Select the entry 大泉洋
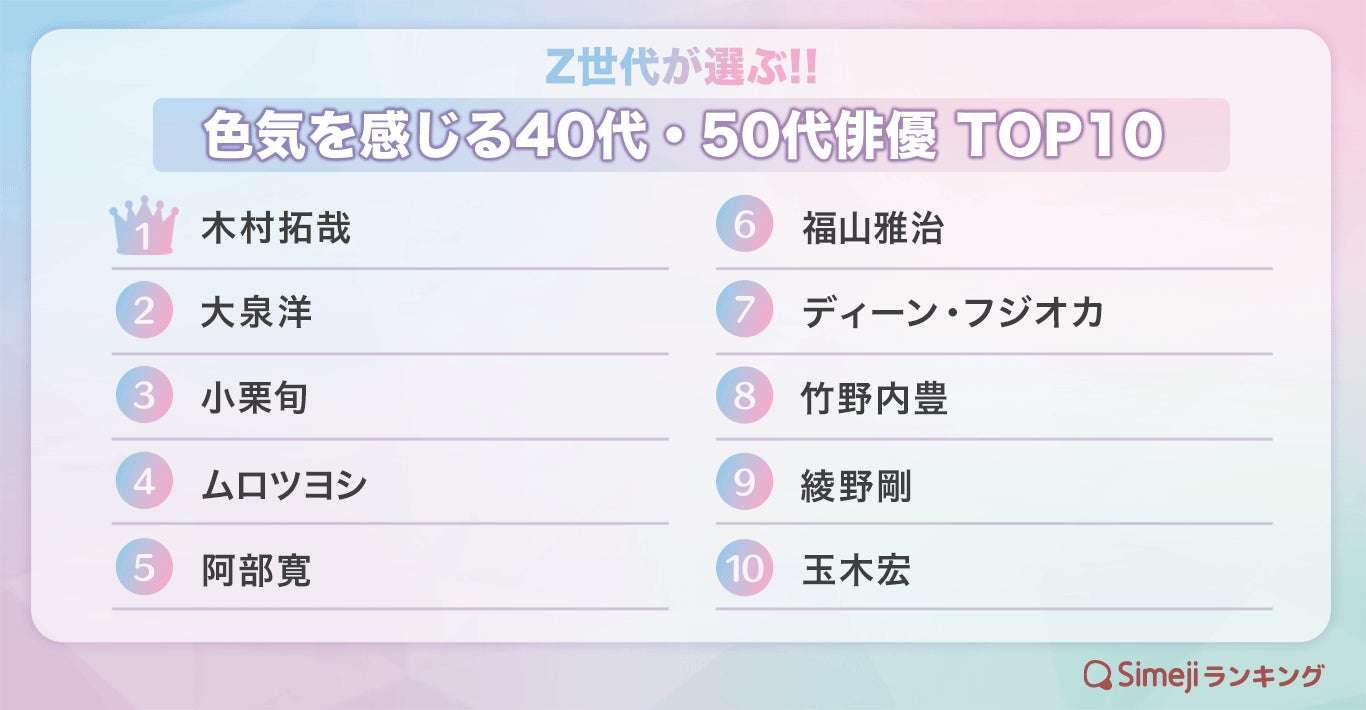1366x710 pixels. [x=257, y=313]
